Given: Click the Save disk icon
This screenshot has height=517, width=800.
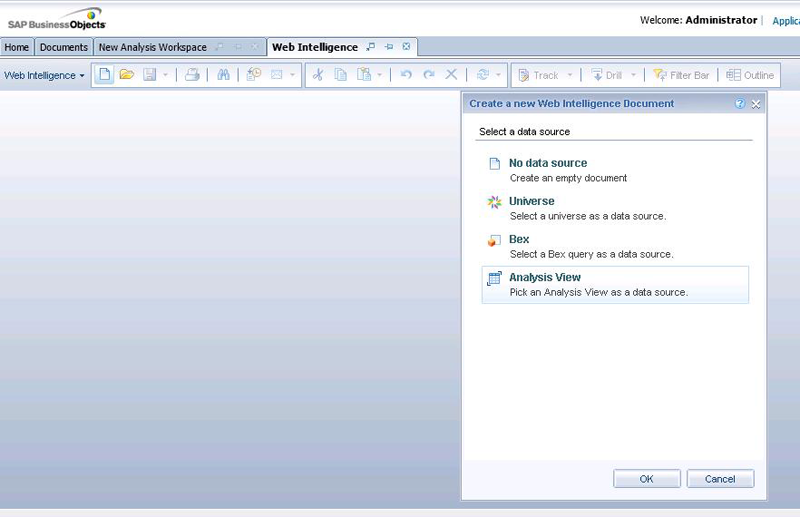Looking at the screenshot, I should pos(149,75).
